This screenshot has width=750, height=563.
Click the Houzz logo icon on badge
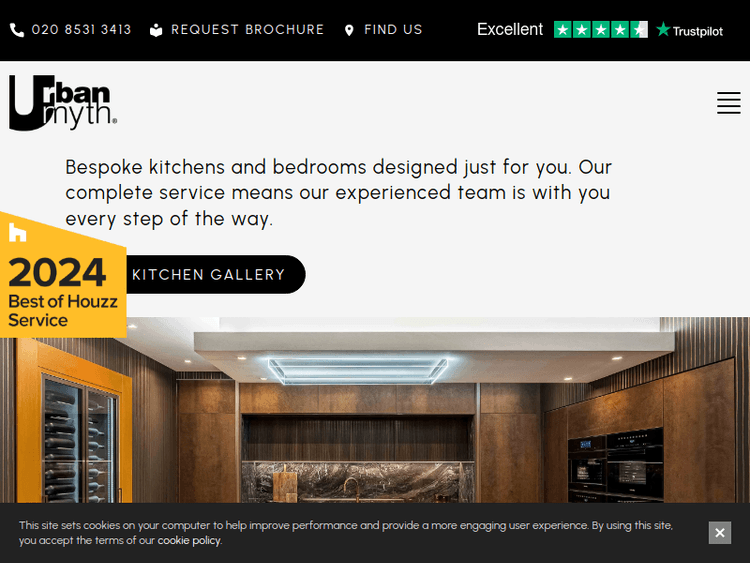(18, 232)
